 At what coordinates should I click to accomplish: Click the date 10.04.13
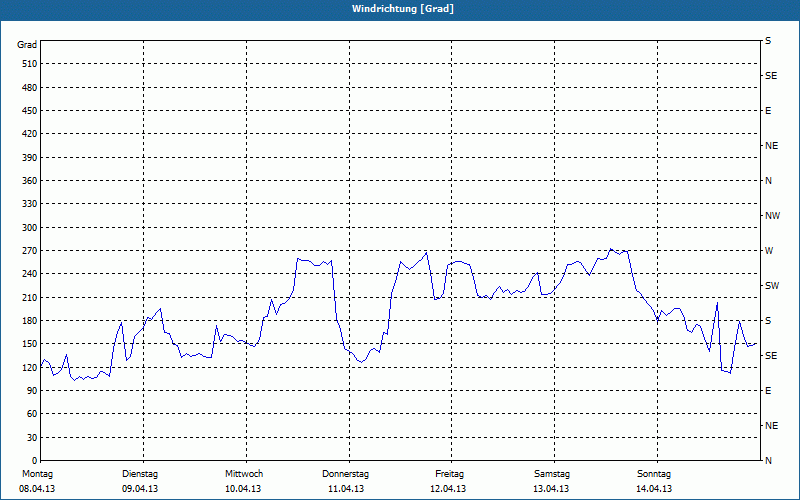(x=243, y=489)
